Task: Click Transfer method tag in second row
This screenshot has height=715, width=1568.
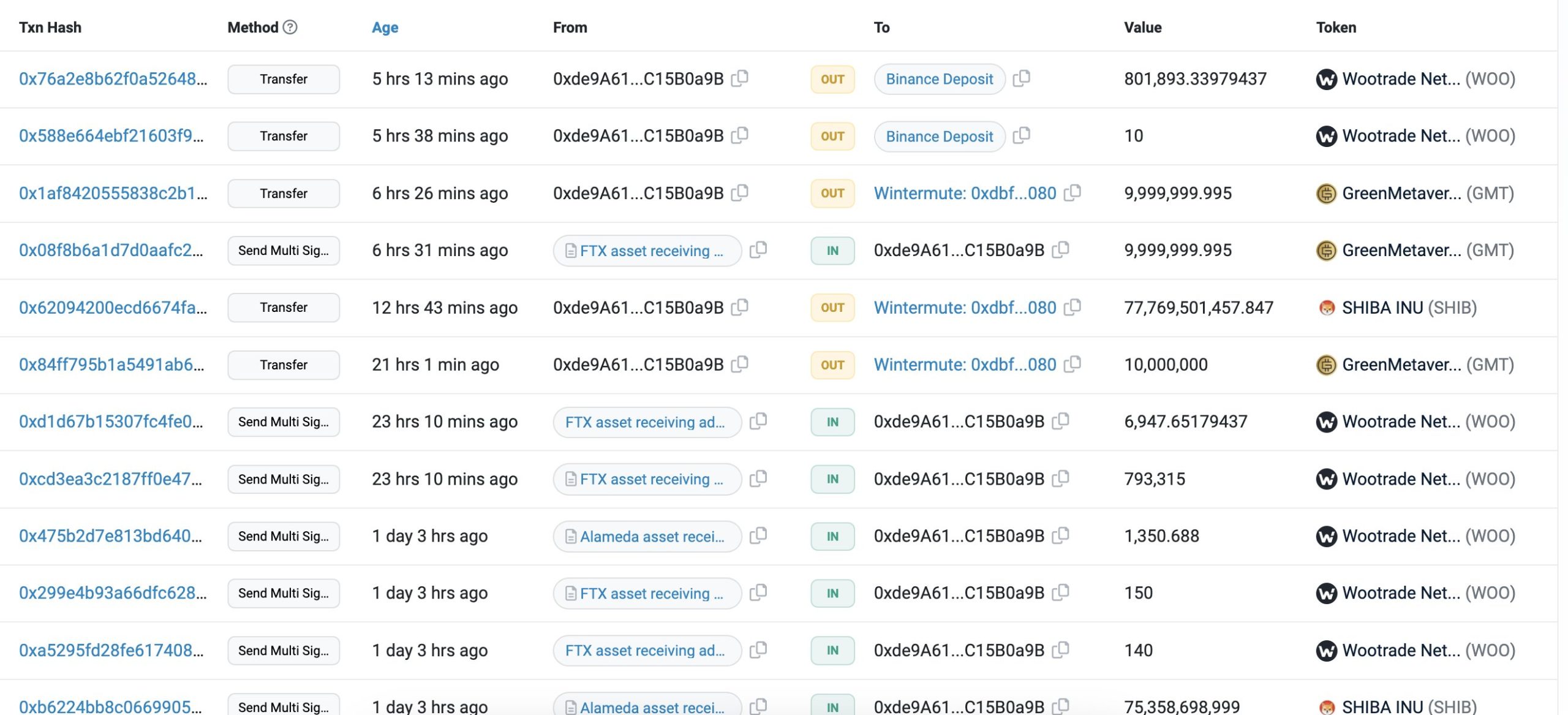Action: click(x=284, y=136)
